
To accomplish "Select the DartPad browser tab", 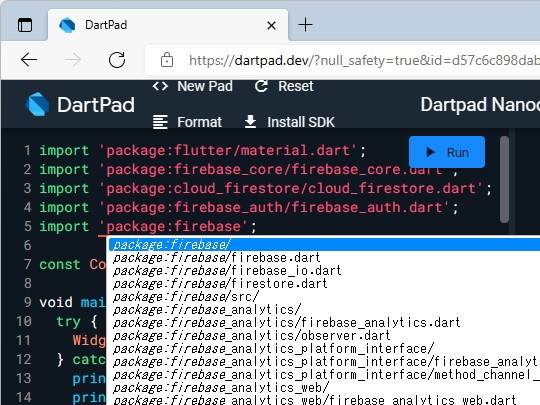I will pyautogui.click(x=168, y=25).
